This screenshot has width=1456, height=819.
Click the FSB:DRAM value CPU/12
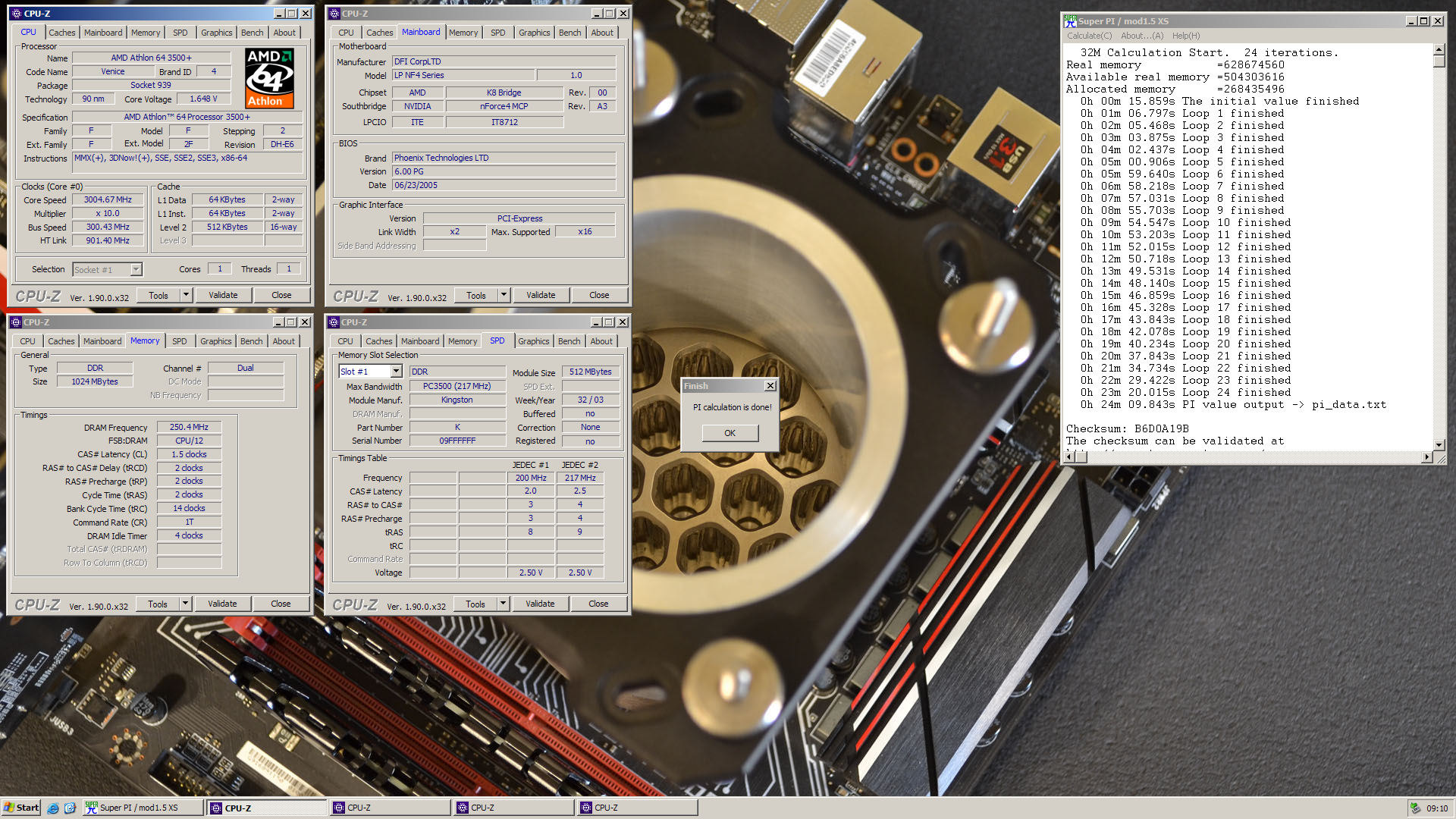pos(189,441)
